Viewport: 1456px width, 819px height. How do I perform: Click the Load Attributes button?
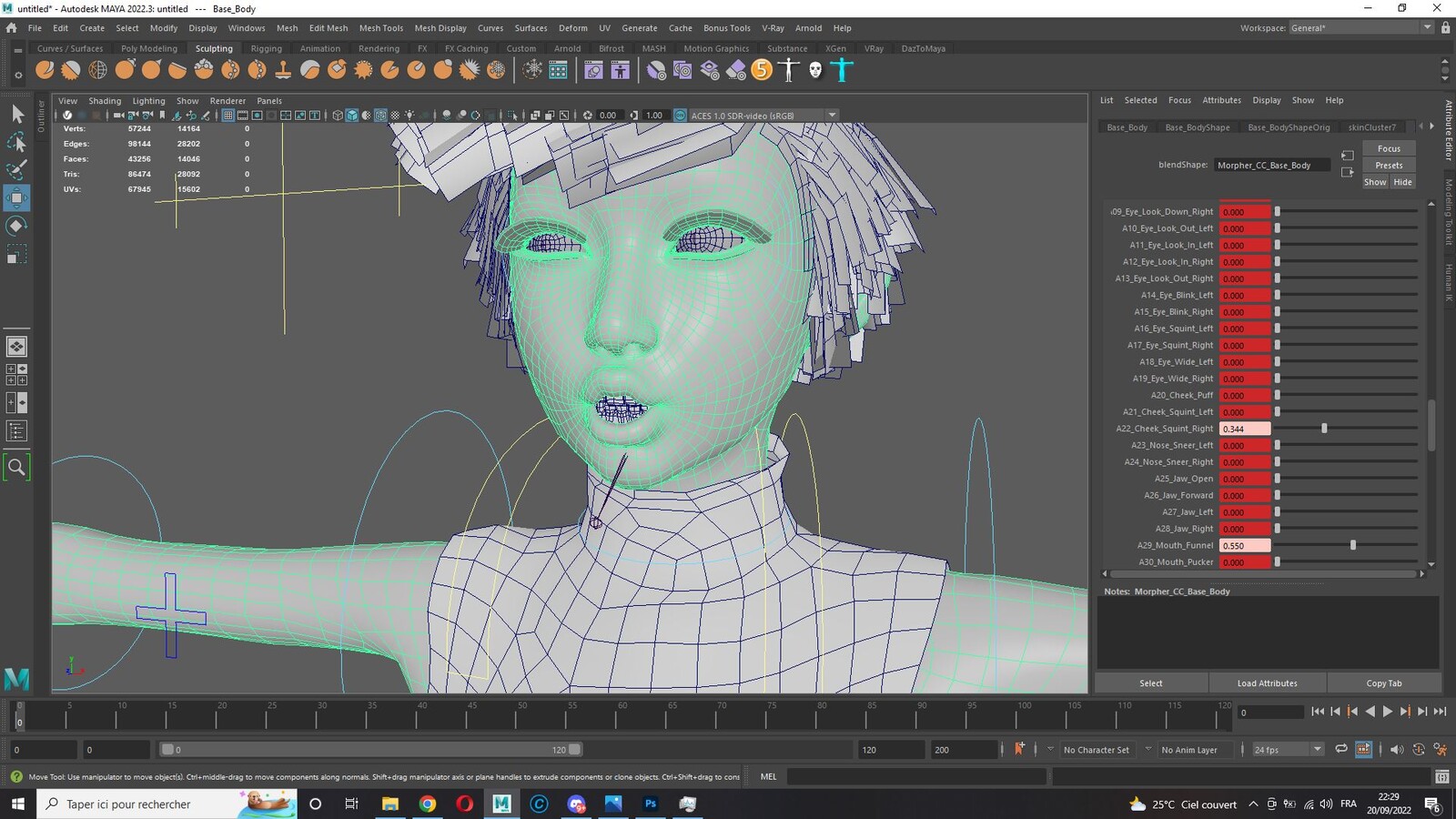pyautogui.click(x=1267, y=683)
